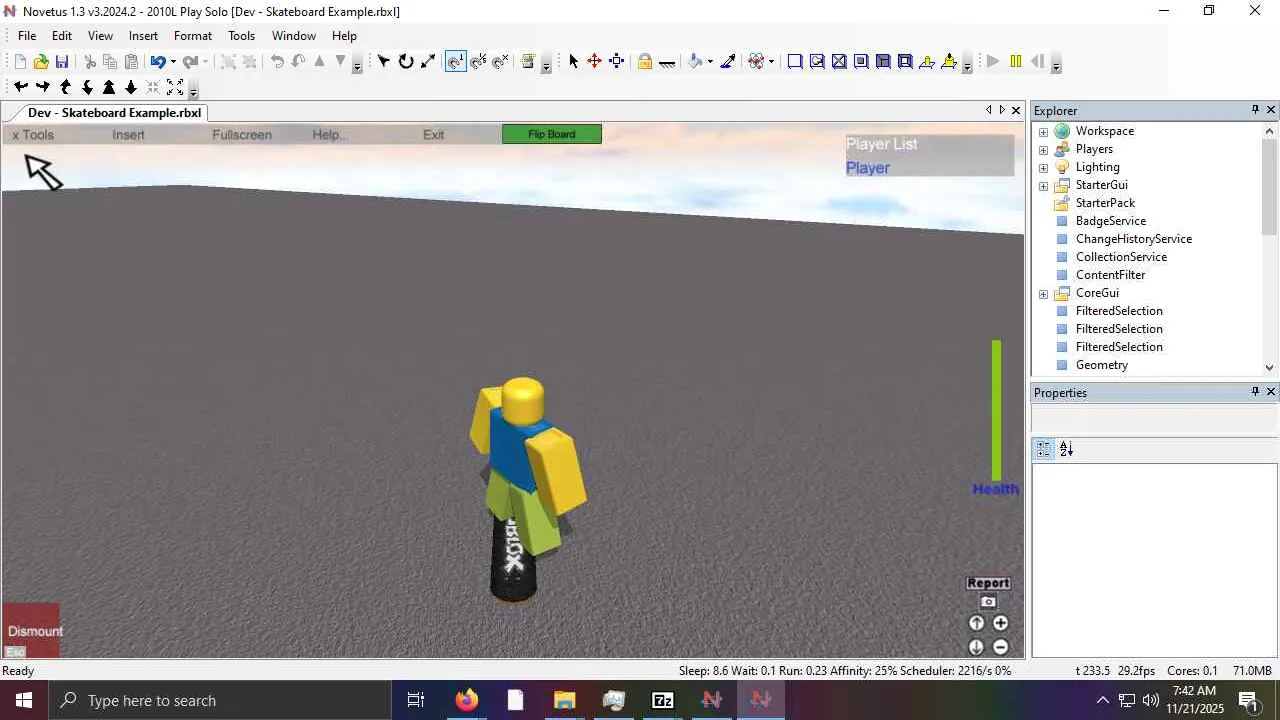Viewport: 1280px width, 720px height.
Task: Switch Properties to alphabetical sort
Action: pos(1066,449)
